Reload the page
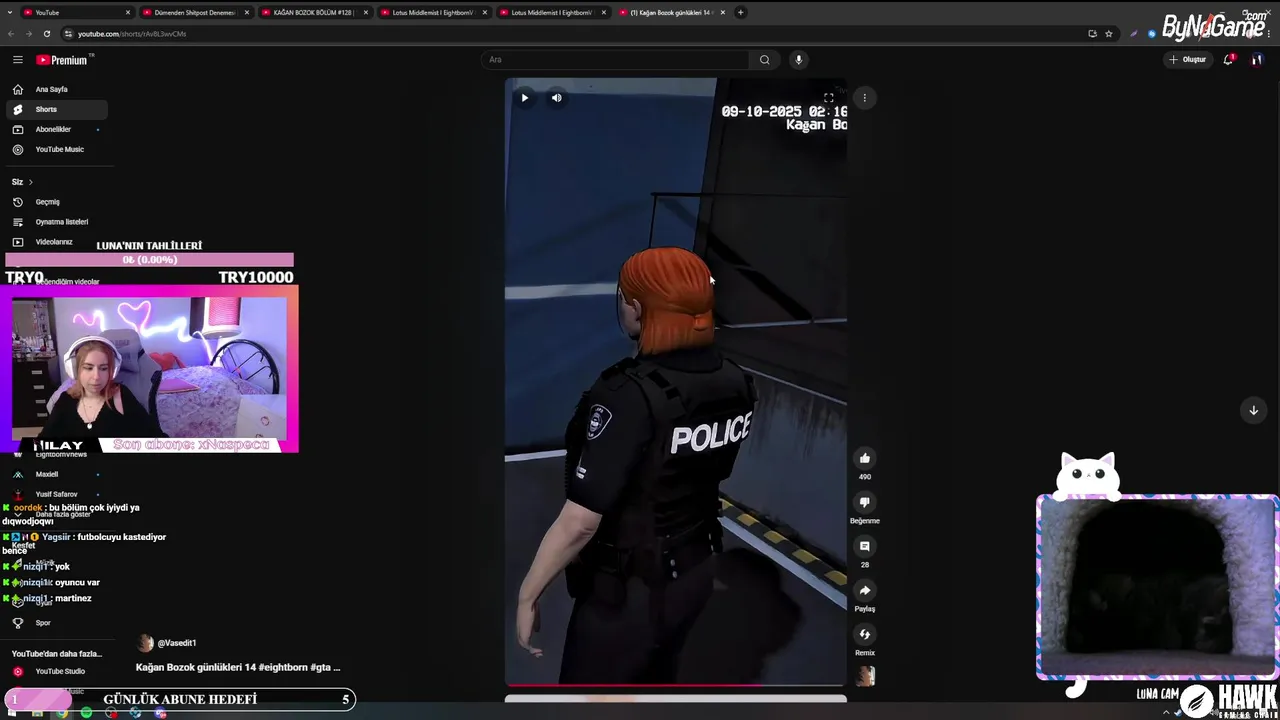Image resolution: width=1280 pixels, height=720 pixels. [x=47, y=34]
